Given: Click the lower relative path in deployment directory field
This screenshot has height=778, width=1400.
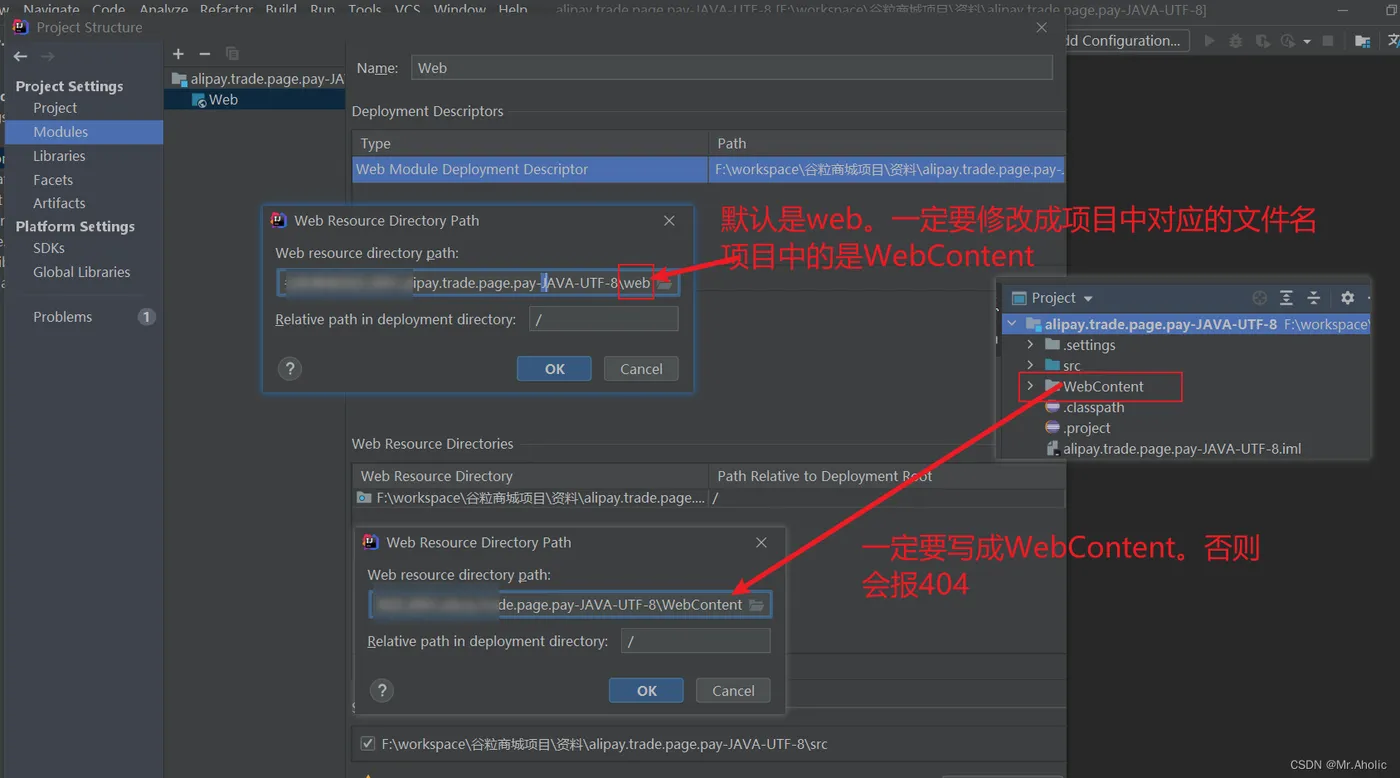Looking at the screenshot, I should click(x=696, y=642).
